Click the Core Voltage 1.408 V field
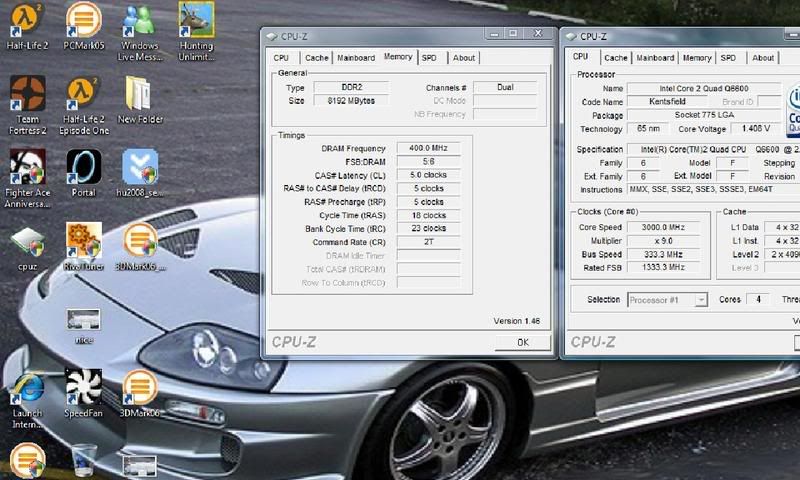This screenshot has width=800, height=480. [756, 129]
